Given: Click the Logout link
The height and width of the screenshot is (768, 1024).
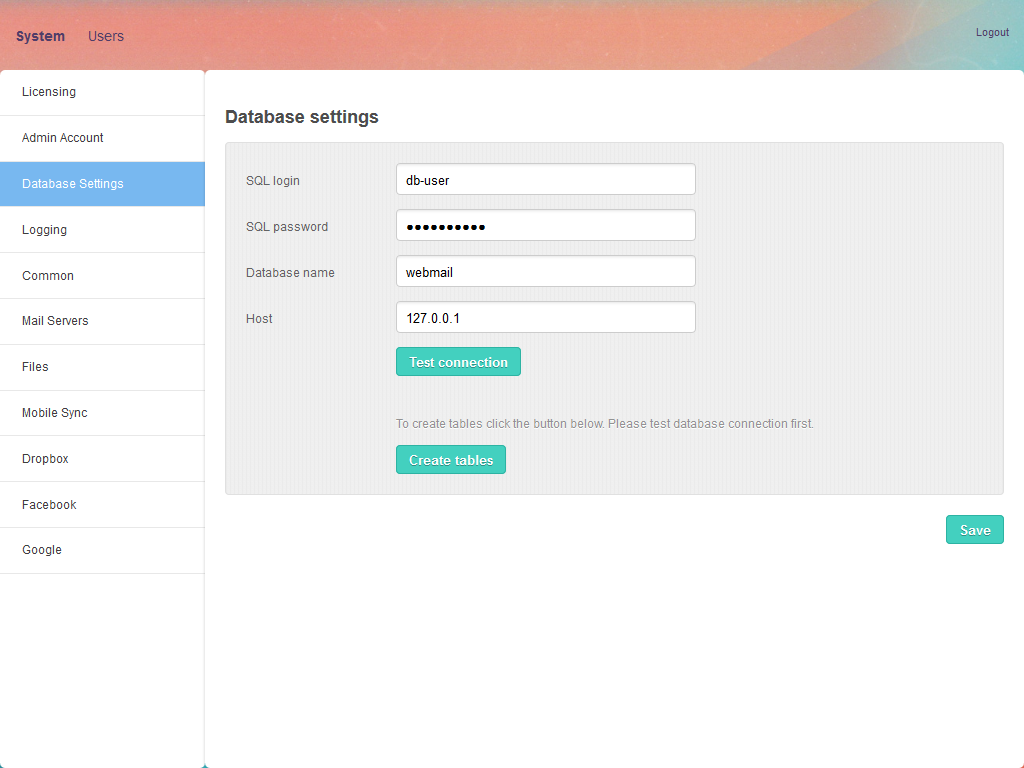Looking at the screenshot, I should [x=992, y=32].
